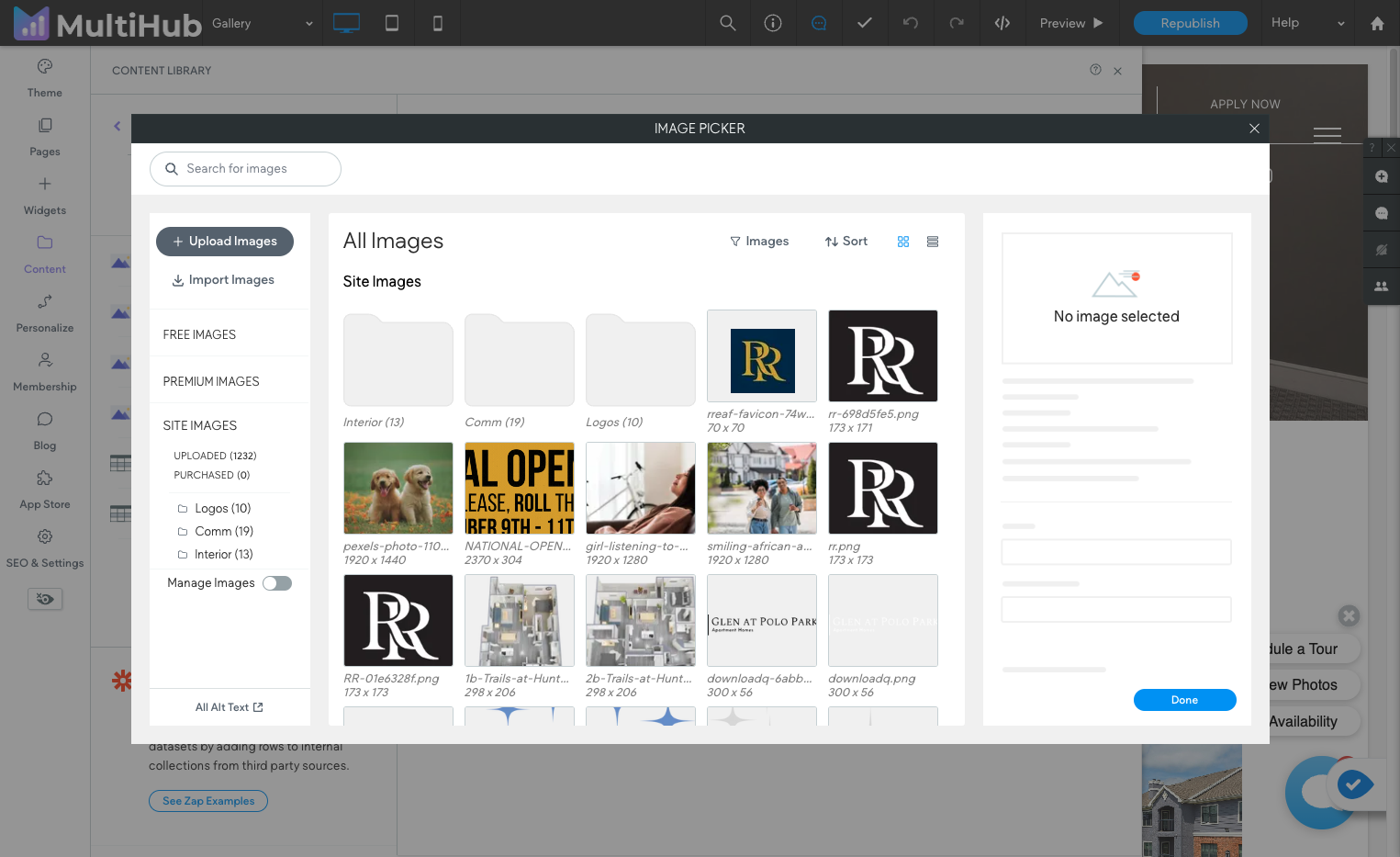Click the redo arrow icon

(x=957, y=23)
